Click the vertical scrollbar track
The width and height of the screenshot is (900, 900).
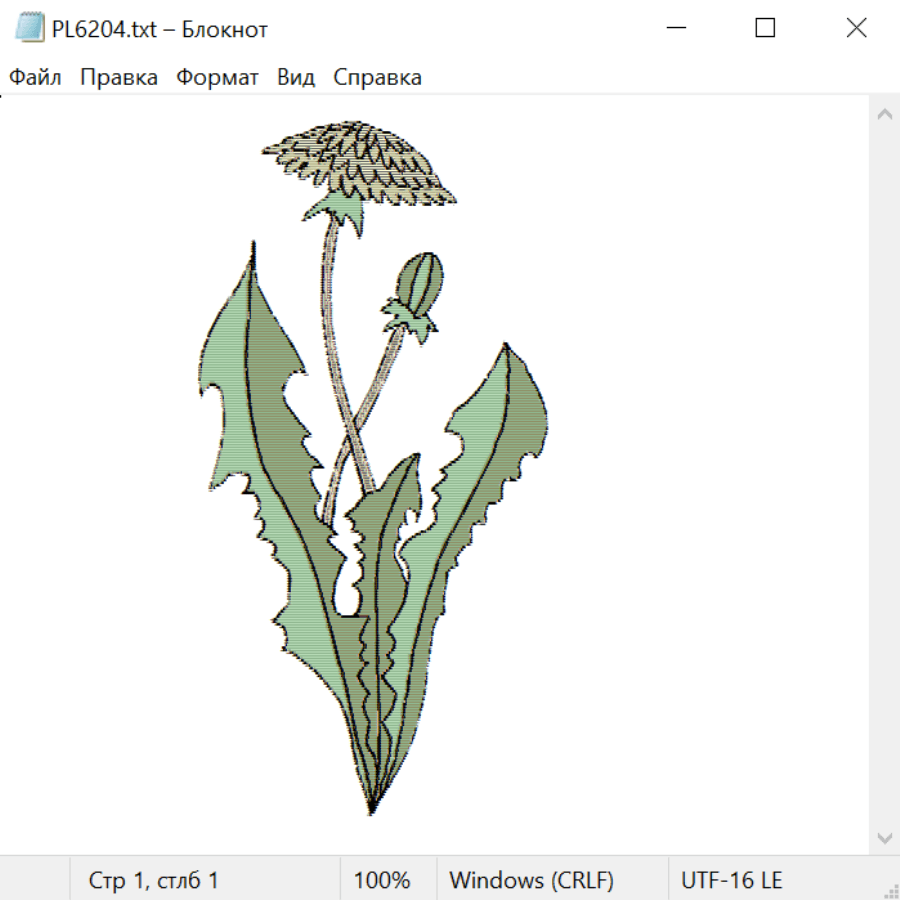(x=885, y=476)
